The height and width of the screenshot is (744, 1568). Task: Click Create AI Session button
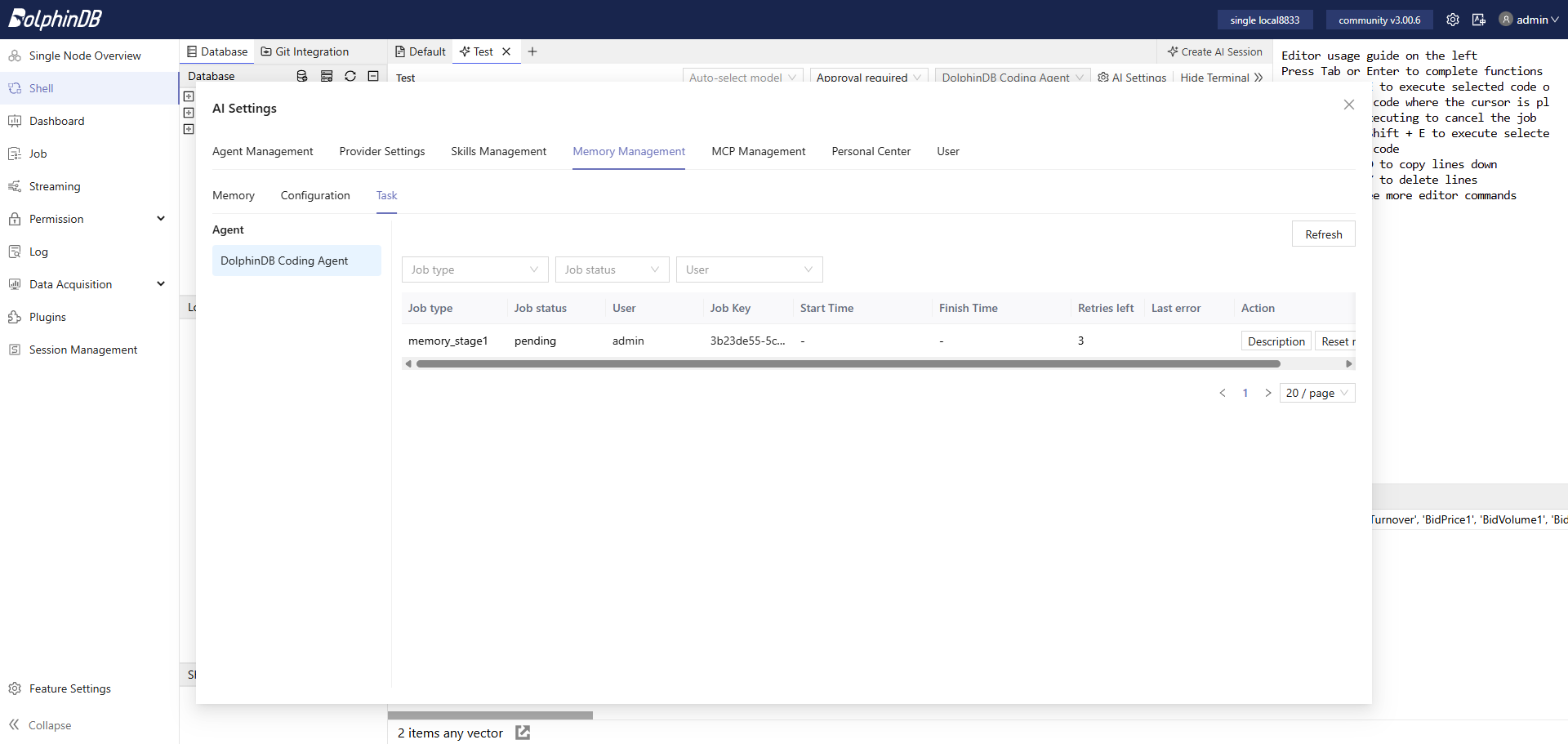[x=1214, y=51]
